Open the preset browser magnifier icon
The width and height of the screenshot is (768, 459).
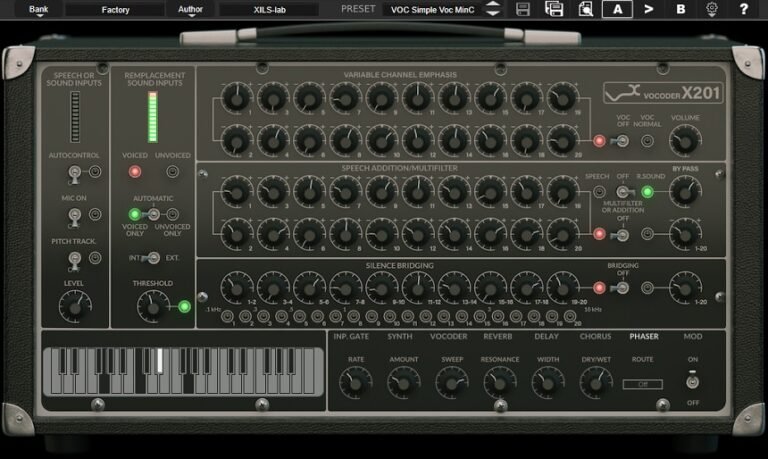point(585,9)
